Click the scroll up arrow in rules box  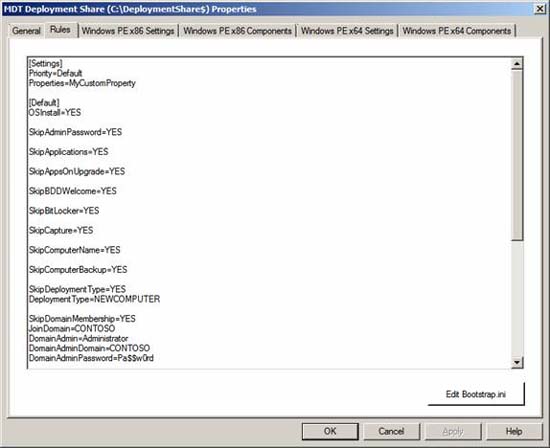click(517, 64)
